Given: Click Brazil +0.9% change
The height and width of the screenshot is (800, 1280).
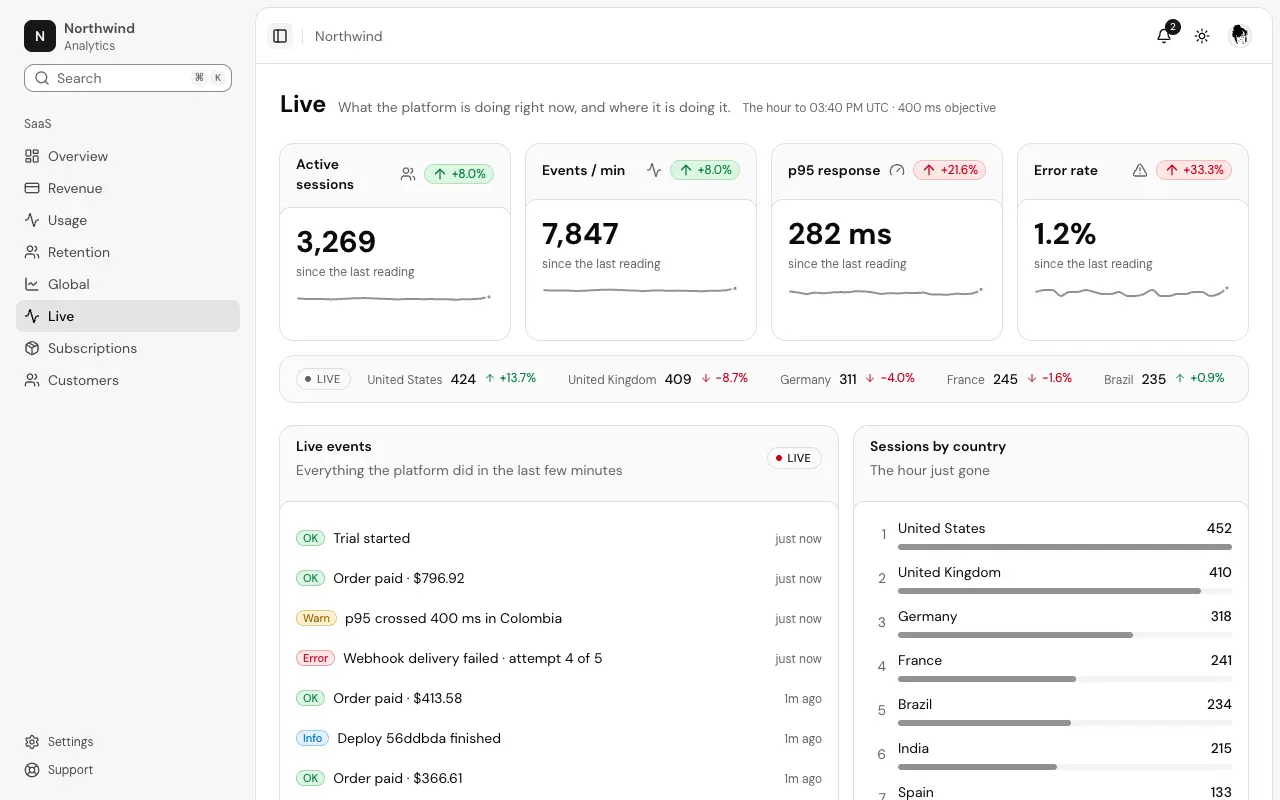Looking at the screenshot, I should pyautogui.click(x=1200, y=379).
